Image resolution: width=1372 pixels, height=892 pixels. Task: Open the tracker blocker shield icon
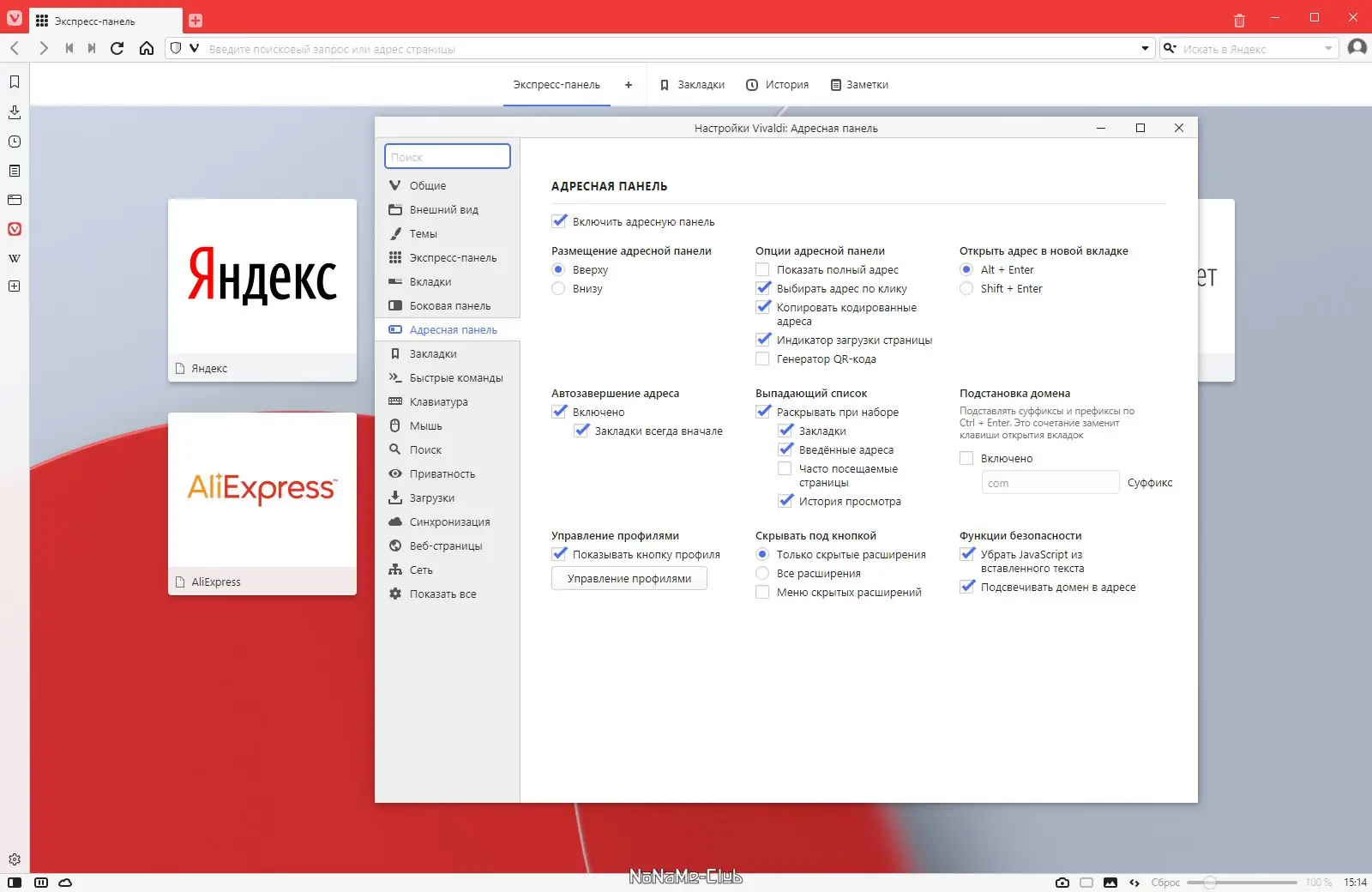pyautogui.click(x=176, y=48)
